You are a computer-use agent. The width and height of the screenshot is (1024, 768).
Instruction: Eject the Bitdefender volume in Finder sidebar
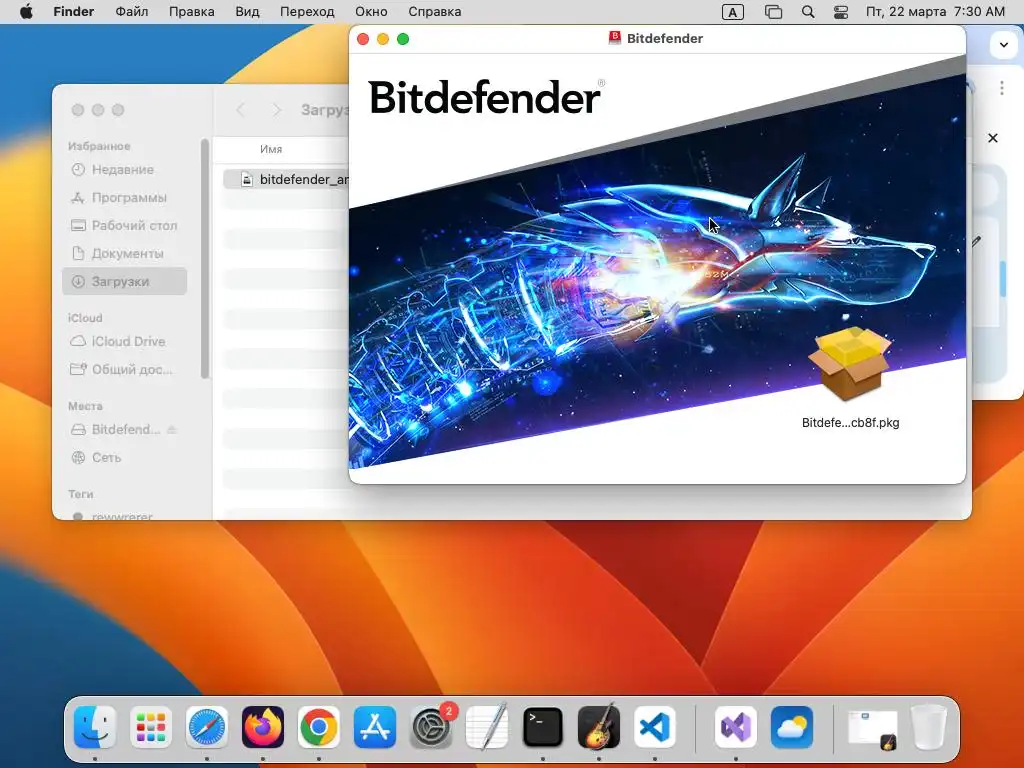pos(172,430)
